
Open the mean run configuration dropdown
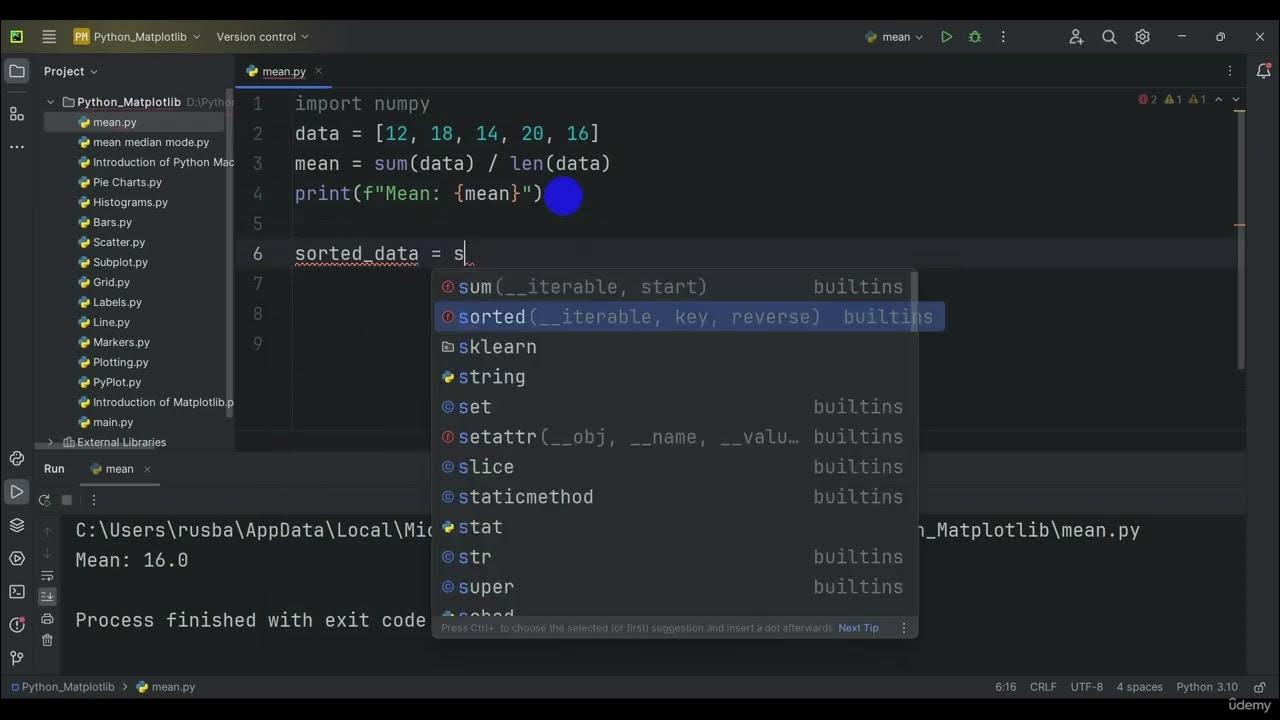coord(895,37)
